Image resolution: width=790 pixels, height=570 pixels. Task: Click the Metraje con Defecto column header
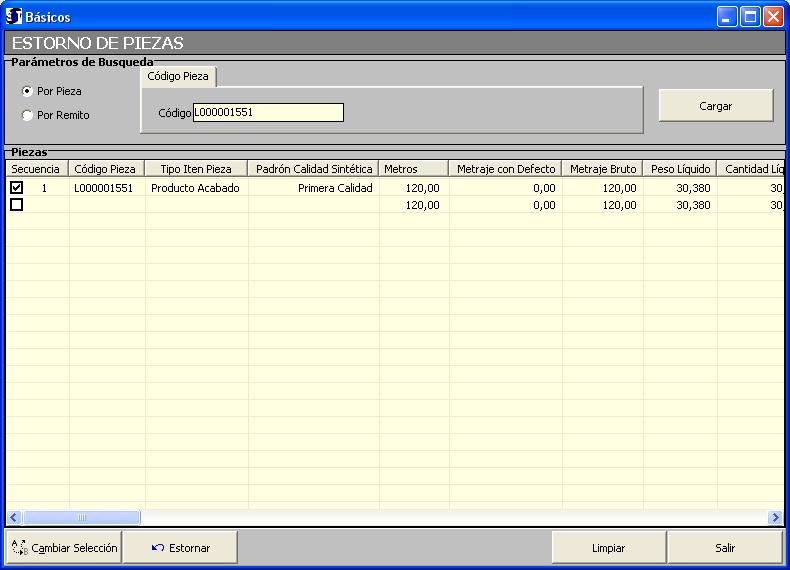[505, 169]
